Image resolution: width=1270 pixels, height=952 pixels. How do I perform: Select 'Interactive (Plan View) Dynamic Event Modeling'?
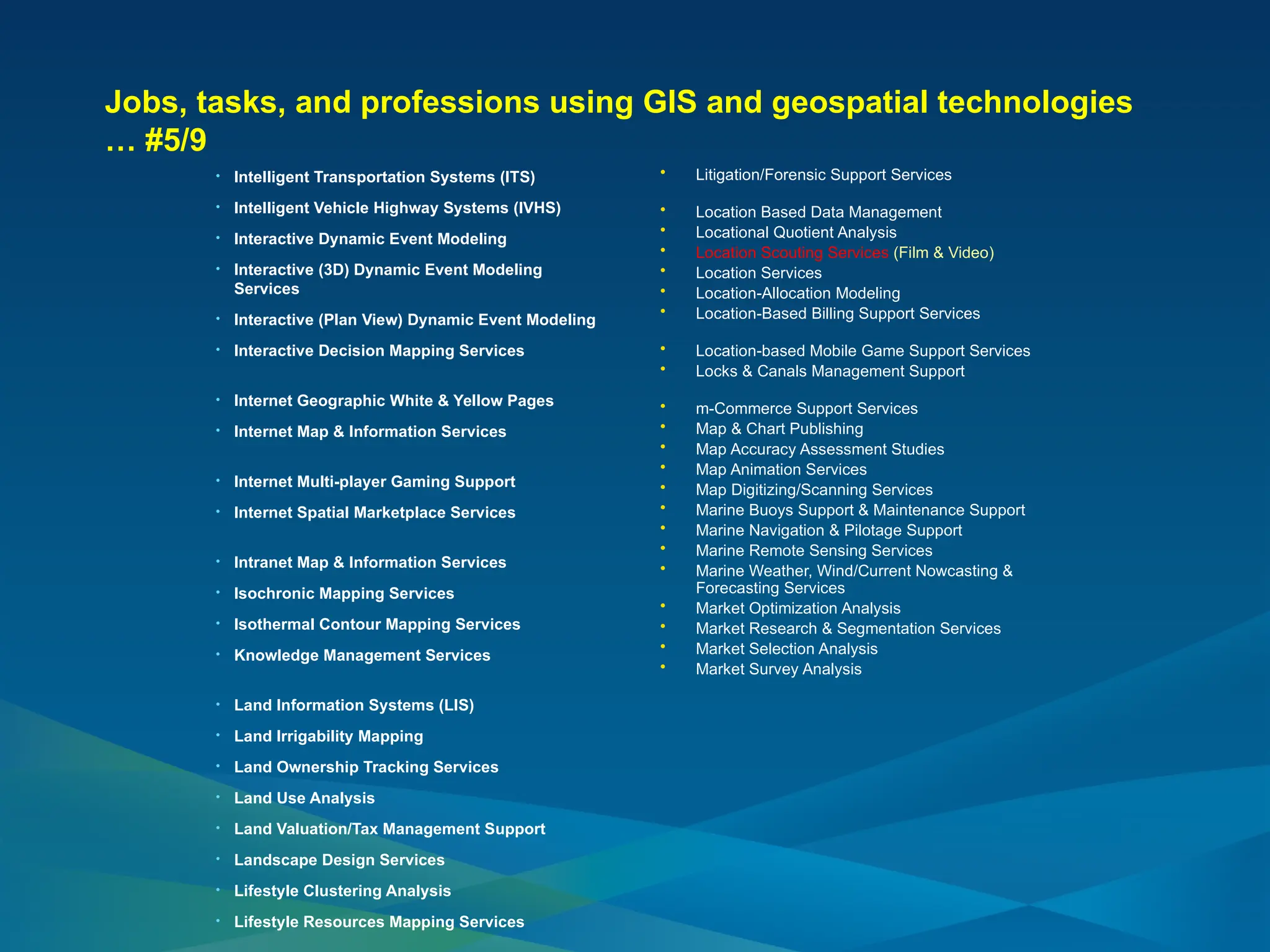tap(415, 320)
